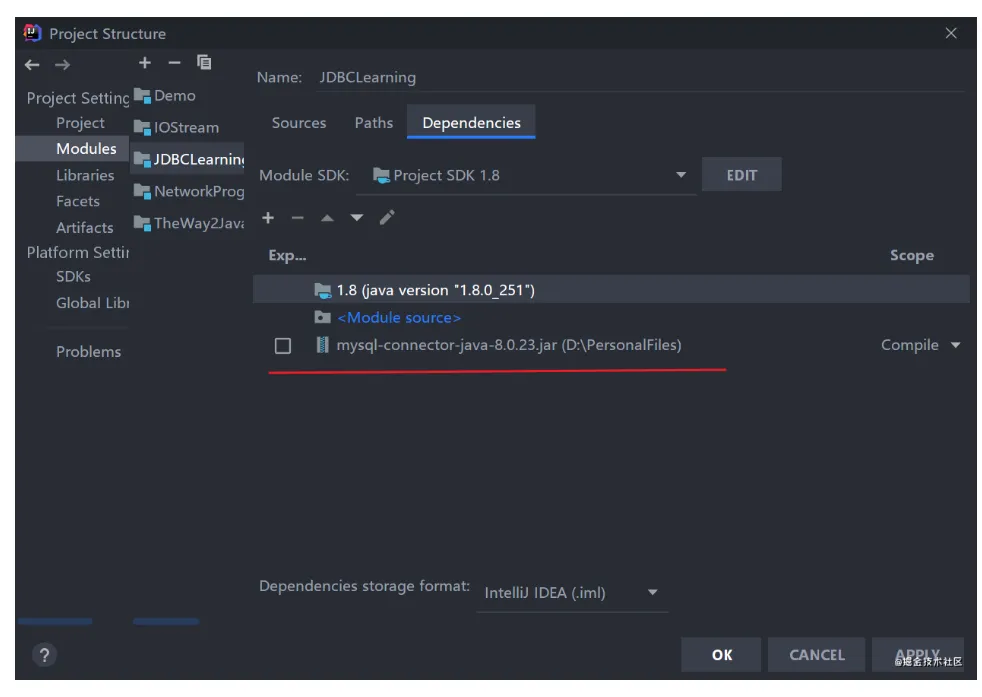Select the Demo module folder
The image size is (982, 697).
pyautogui.click(x=165, y=96)
